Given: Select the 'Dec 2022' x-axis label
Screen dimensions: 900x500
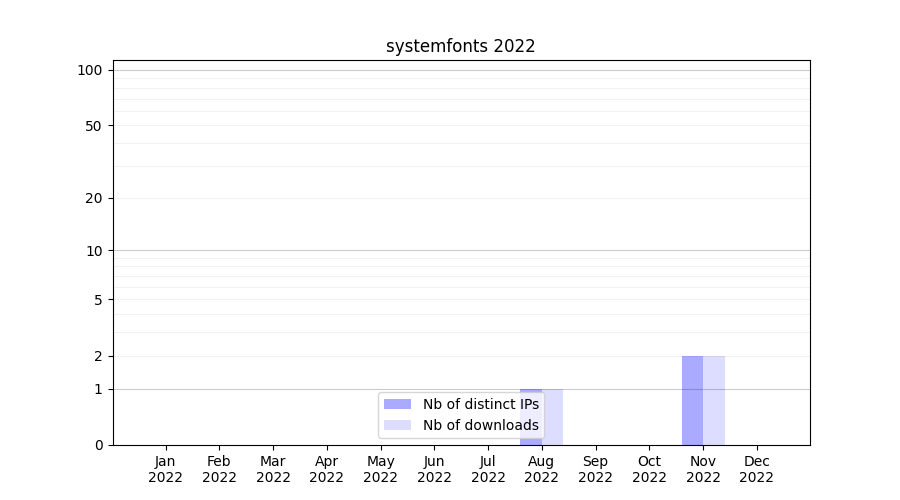Looking at the screenshot, I should [x=756, y=469].
